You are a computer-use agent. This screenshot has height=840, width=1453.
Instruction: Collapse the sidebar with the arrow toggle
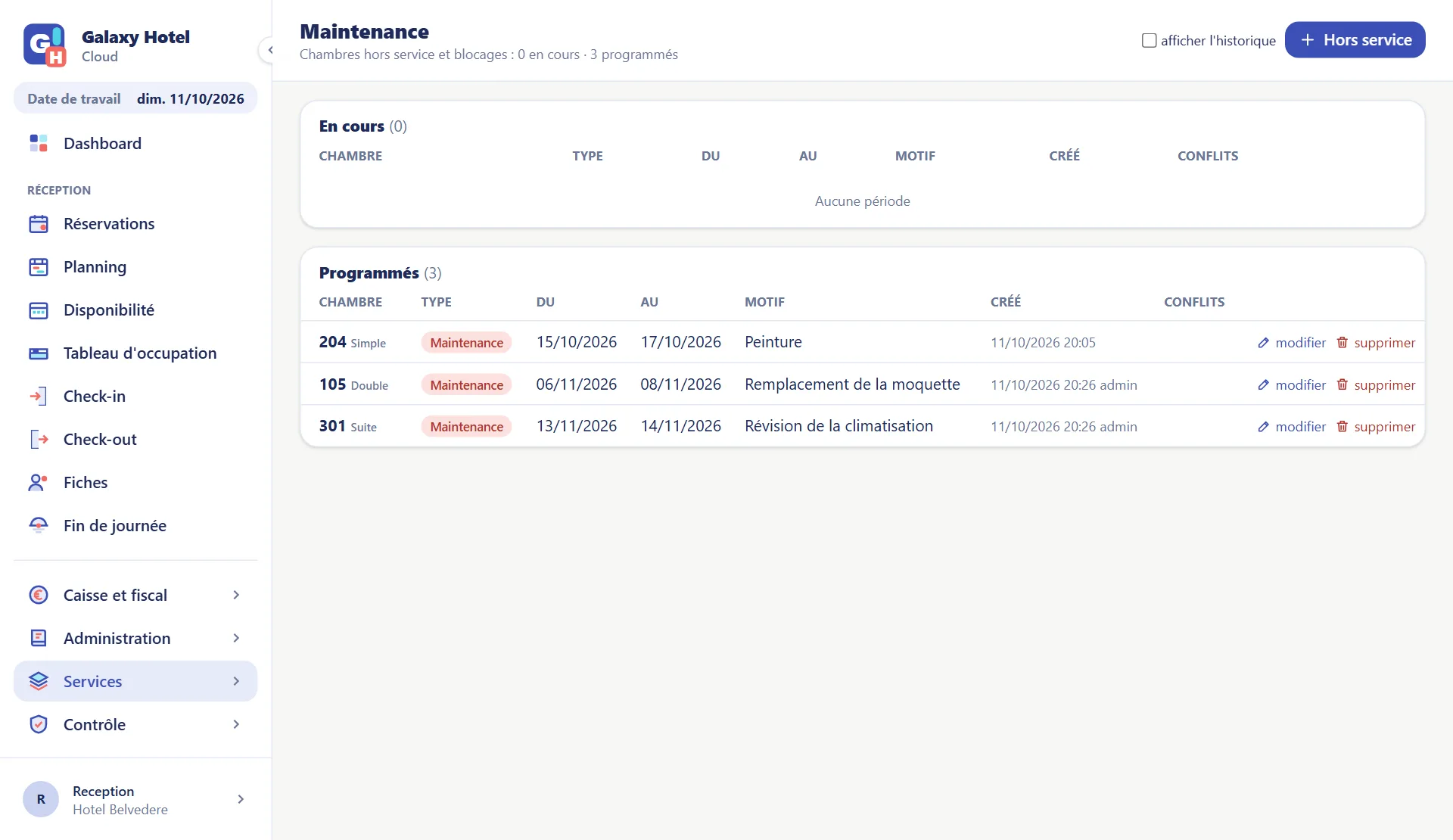tap(270, 50)
